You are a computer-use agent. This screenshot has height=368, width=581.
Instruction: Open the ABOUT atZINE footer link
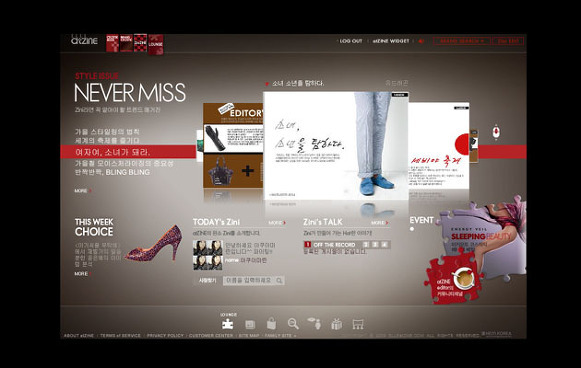pos(79,335)
